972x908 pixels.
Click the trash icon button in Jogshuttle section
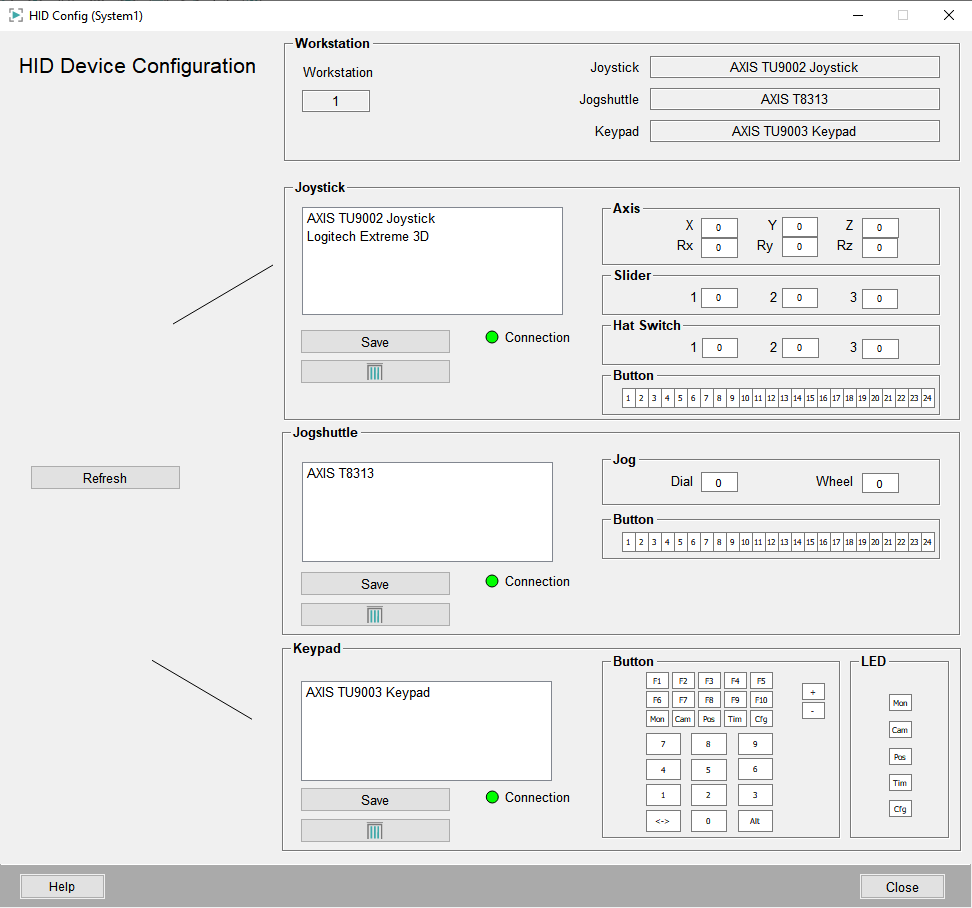coord(375,615)
